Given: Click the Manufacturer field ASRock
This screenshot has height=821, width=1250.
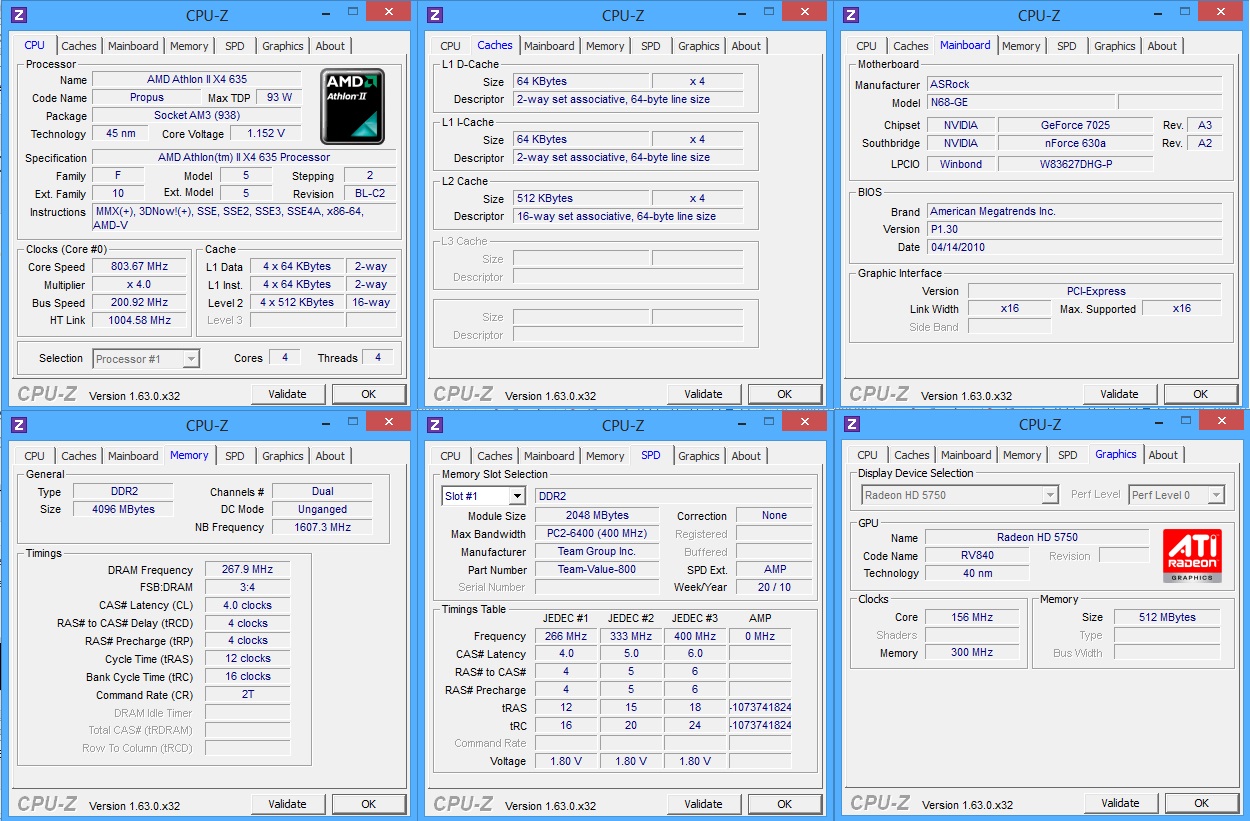Looking at the screenshot, I should 1074,85.
